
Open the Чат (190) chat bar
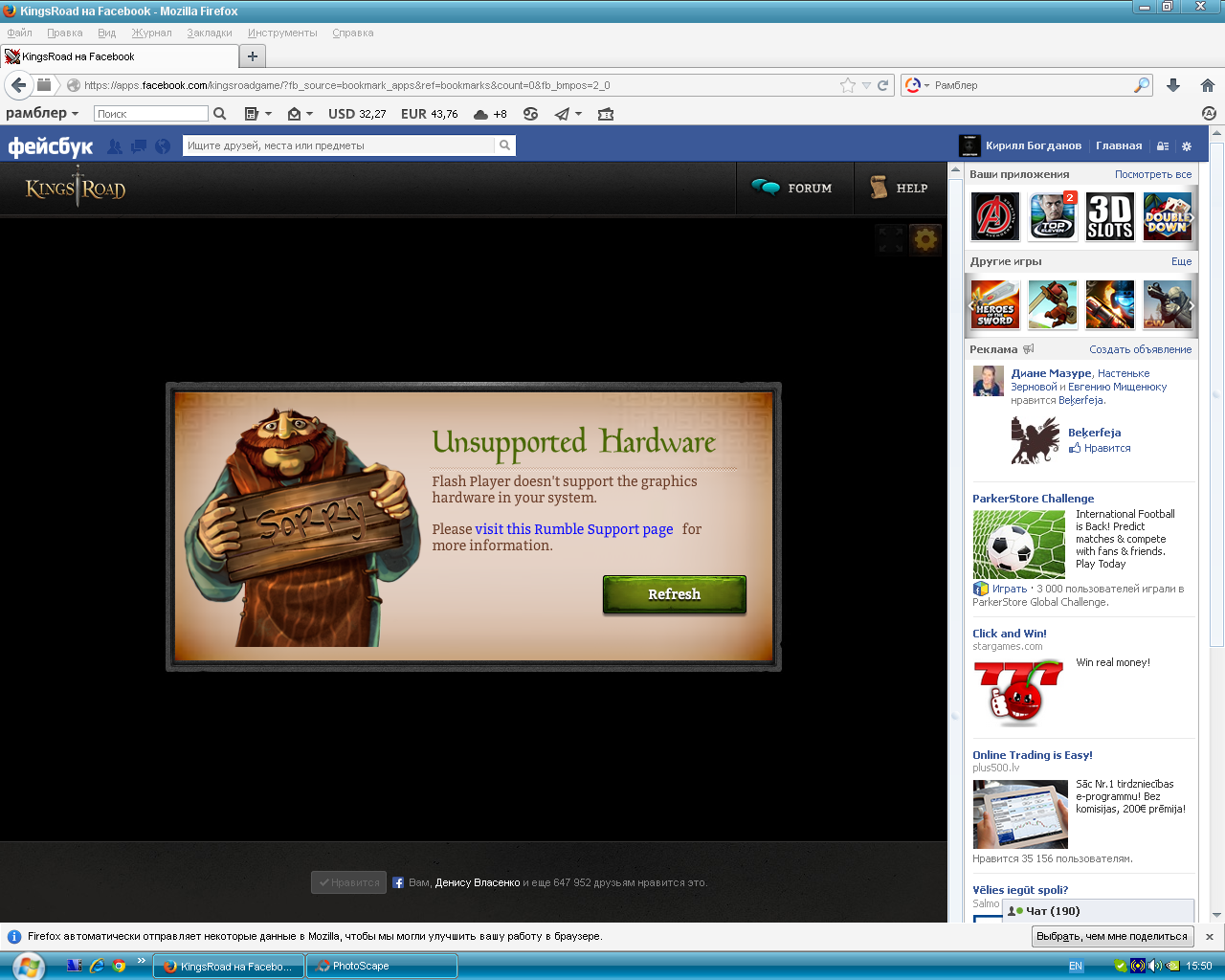point(1099,911)
